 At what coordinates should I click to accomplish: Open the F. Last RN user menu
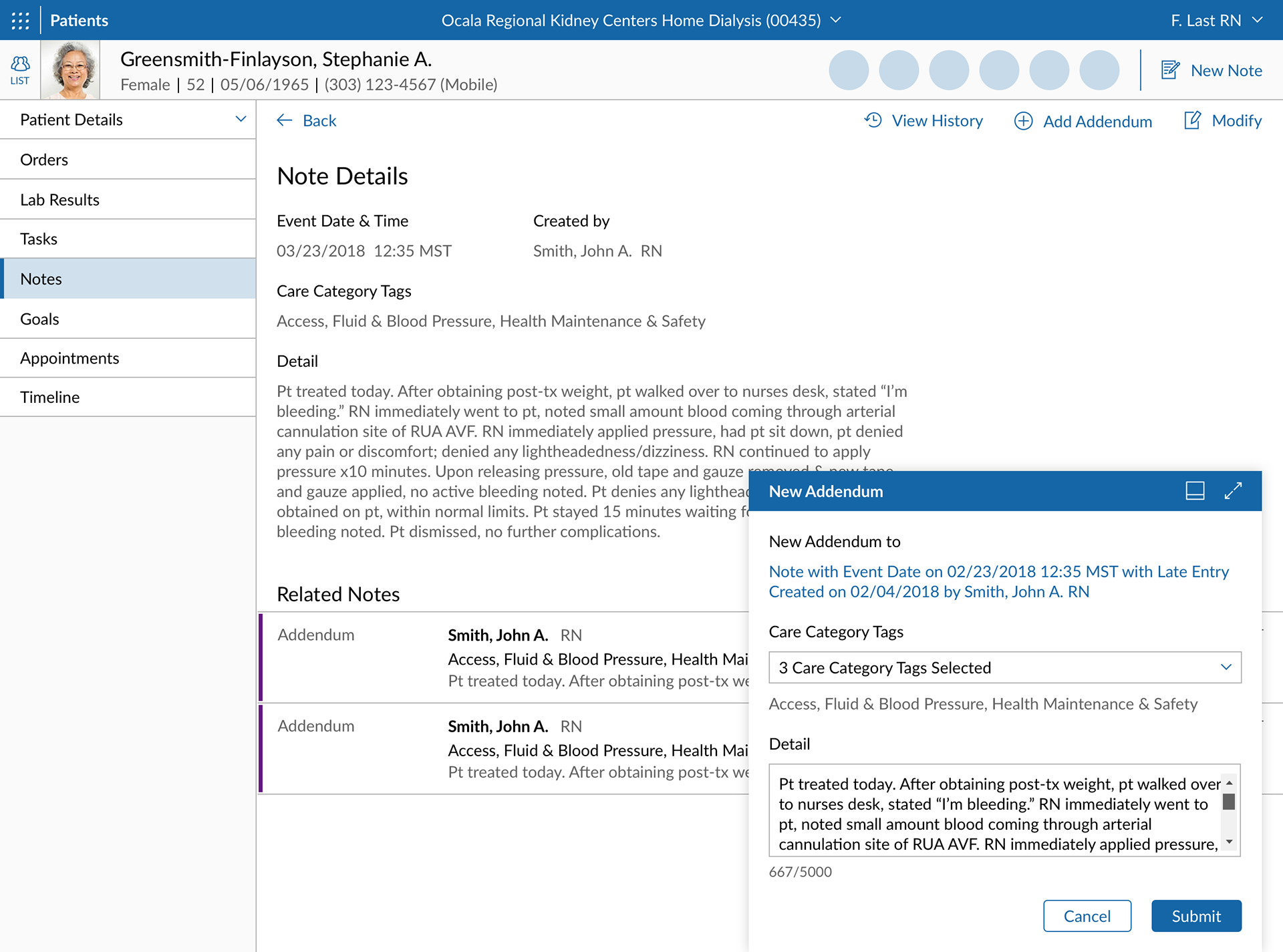click(x=1216, y=20)
